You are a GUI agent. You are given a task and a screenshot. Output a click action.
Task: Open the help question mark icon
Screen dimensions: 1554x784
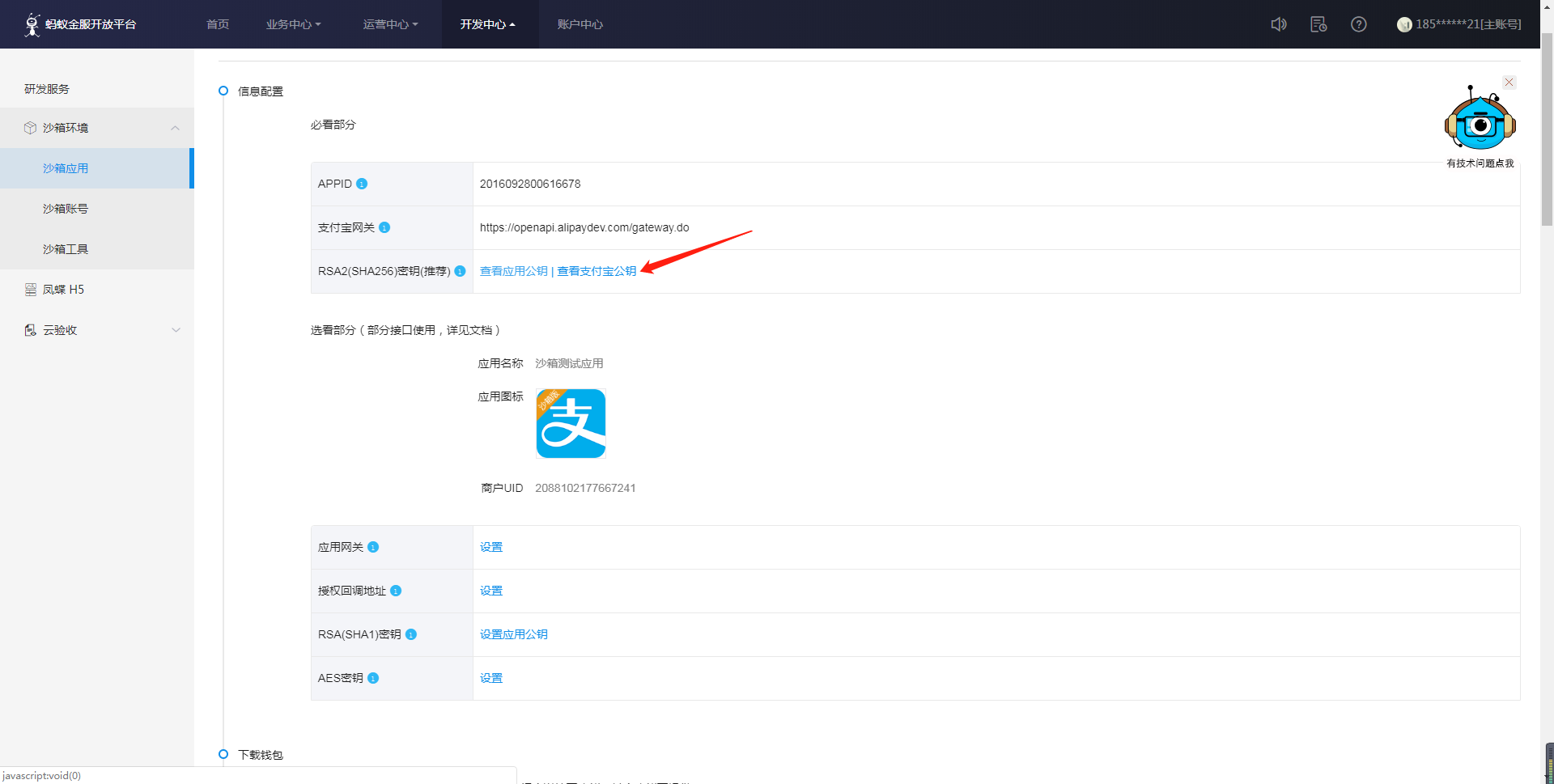[x=1359, y=24]
